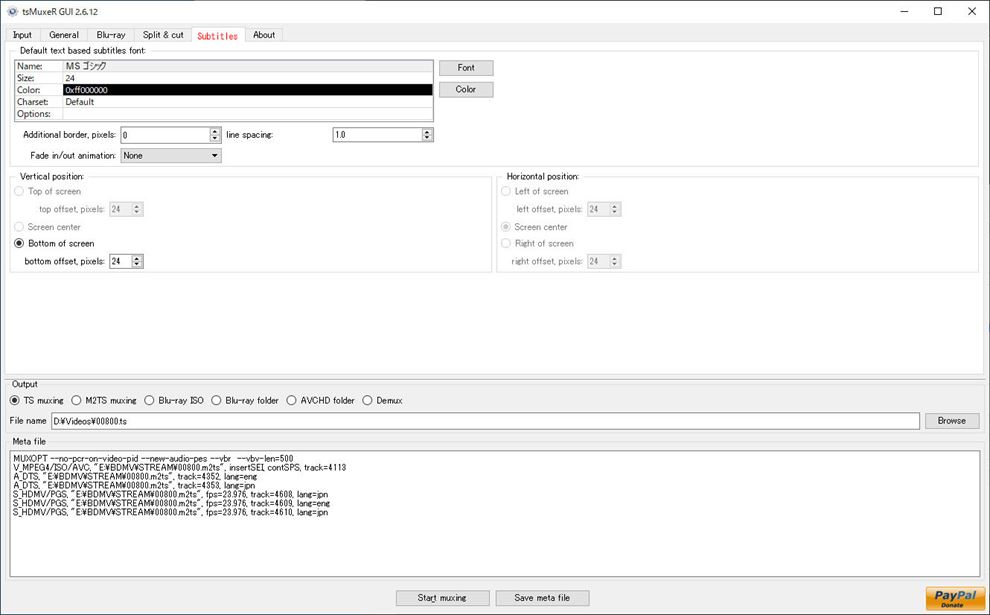The image size is (990, 615).
Task: Decrease the bottom offset pixels value
Action: [x=137, y=265]
